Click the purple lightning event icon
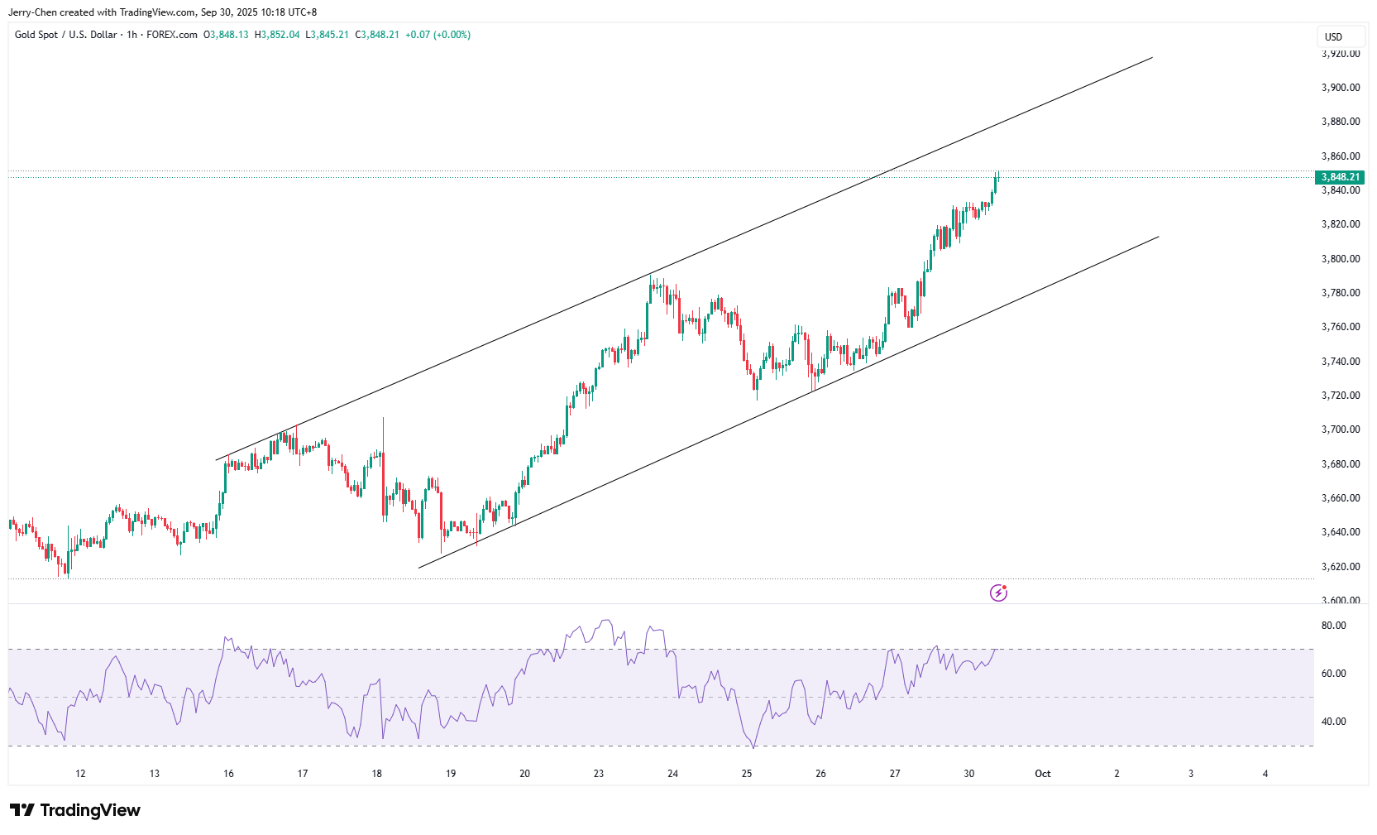 tap(998, 593)
